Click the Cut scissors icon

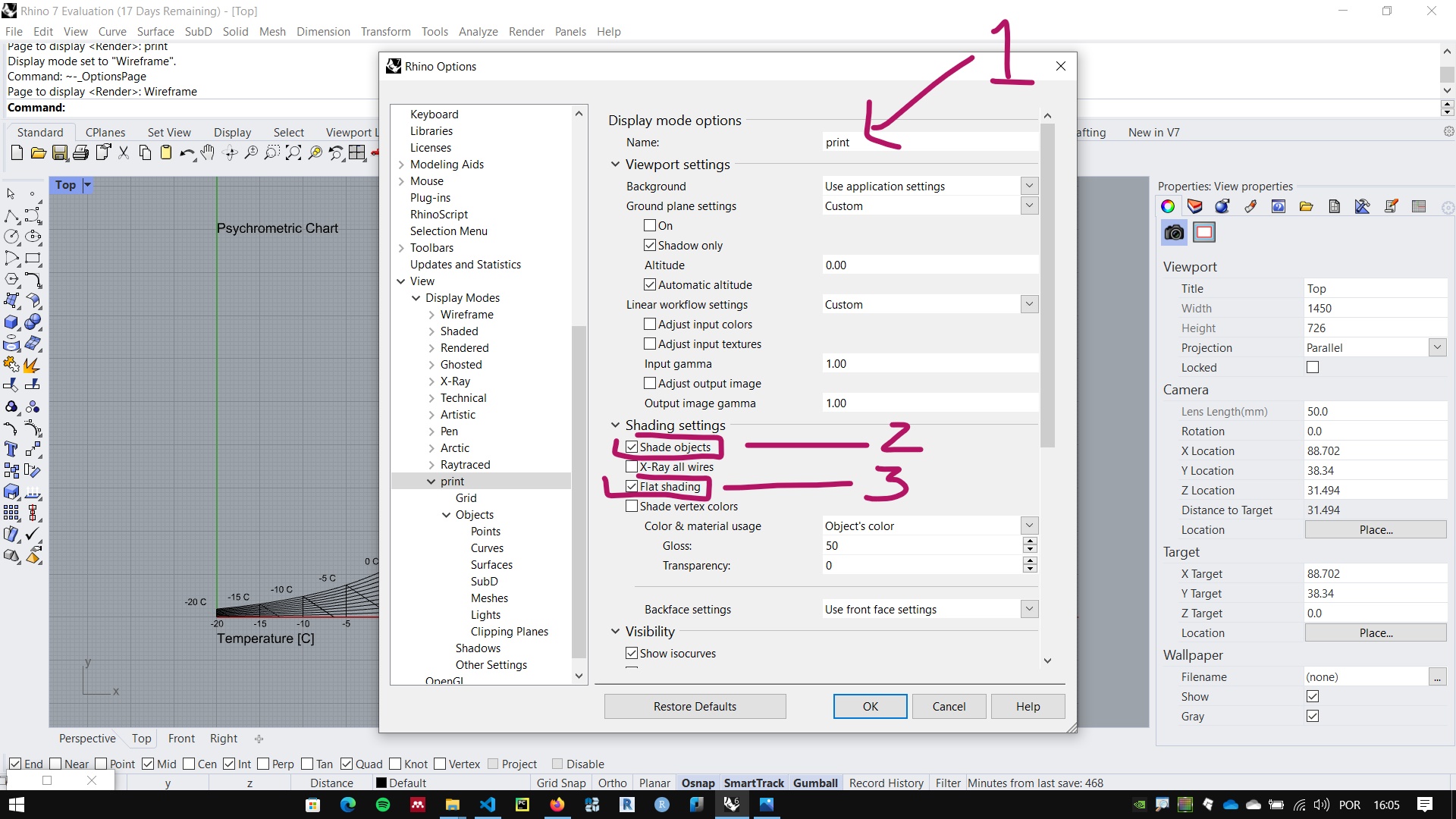coord(124,153)
